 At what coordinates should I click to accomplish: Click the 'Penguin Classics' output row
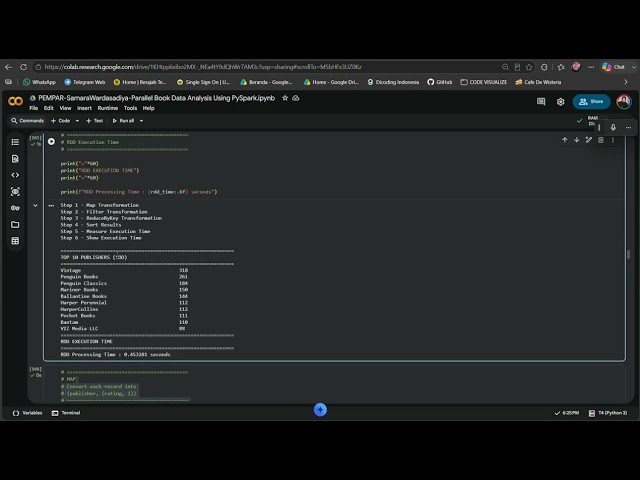(x=124, y=283)
